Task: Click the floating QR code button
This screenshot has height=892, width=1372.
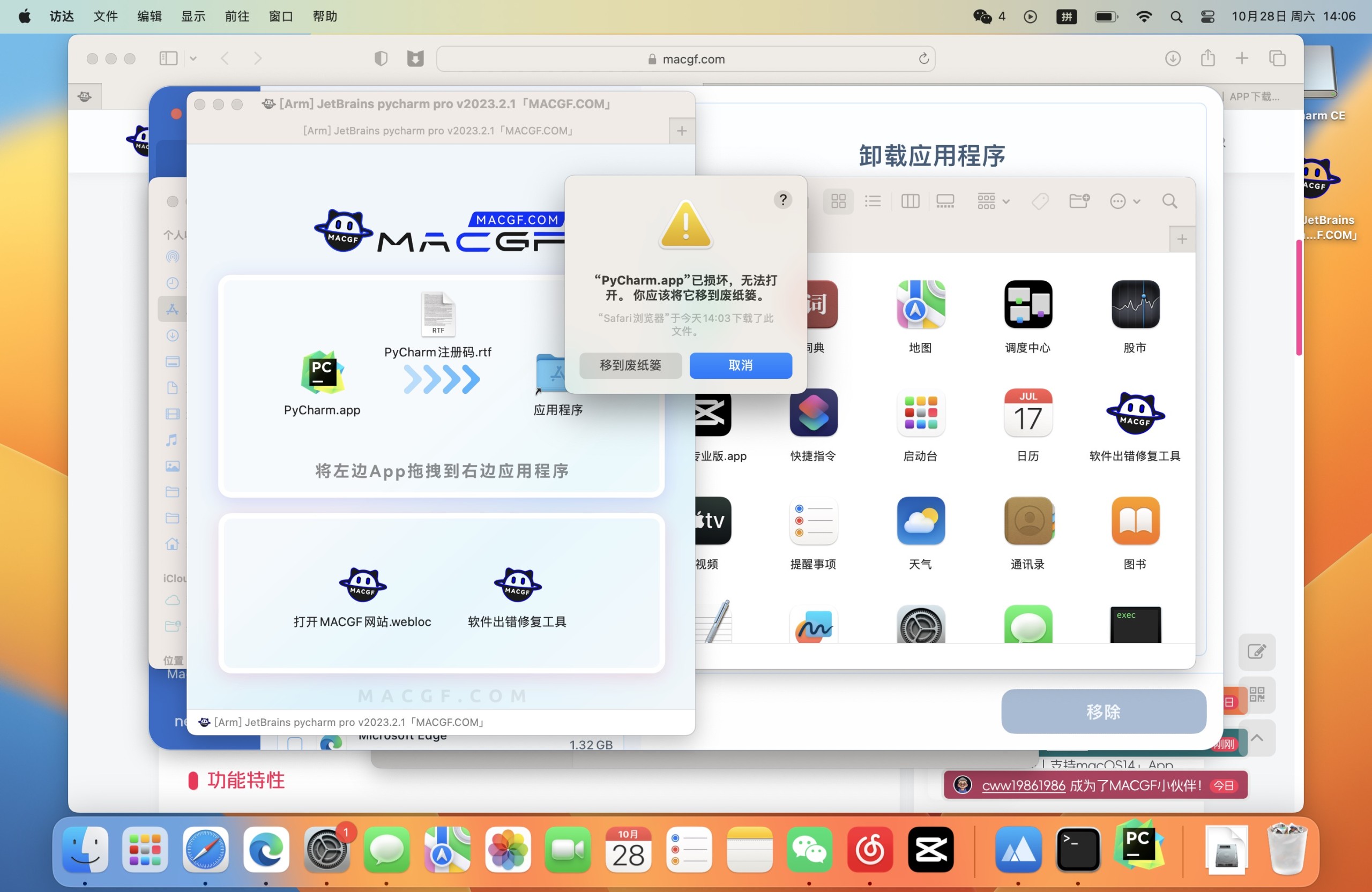Action: click(x=1257, y=695)
